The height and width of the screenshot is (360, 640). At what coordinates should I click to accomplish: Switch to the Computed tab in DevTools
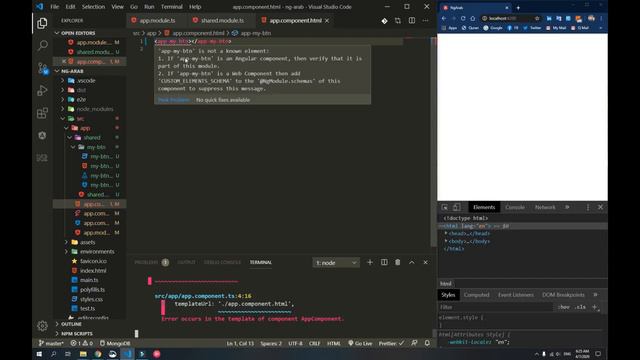(x=476, y=295)
